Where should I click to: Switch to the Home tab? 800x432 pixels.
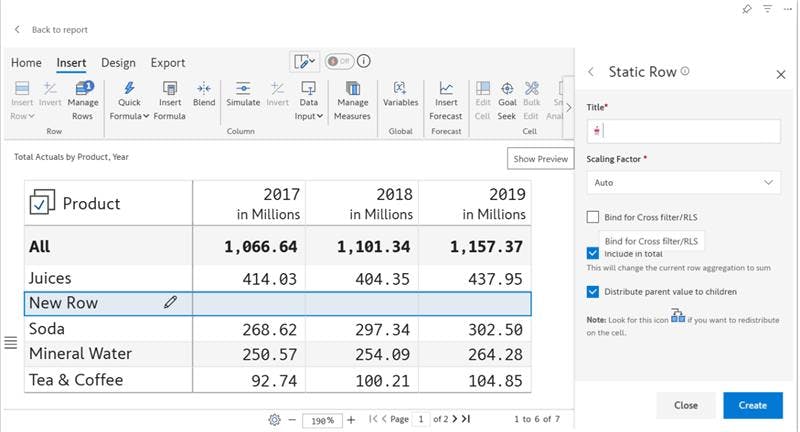(x=26, y=63)
